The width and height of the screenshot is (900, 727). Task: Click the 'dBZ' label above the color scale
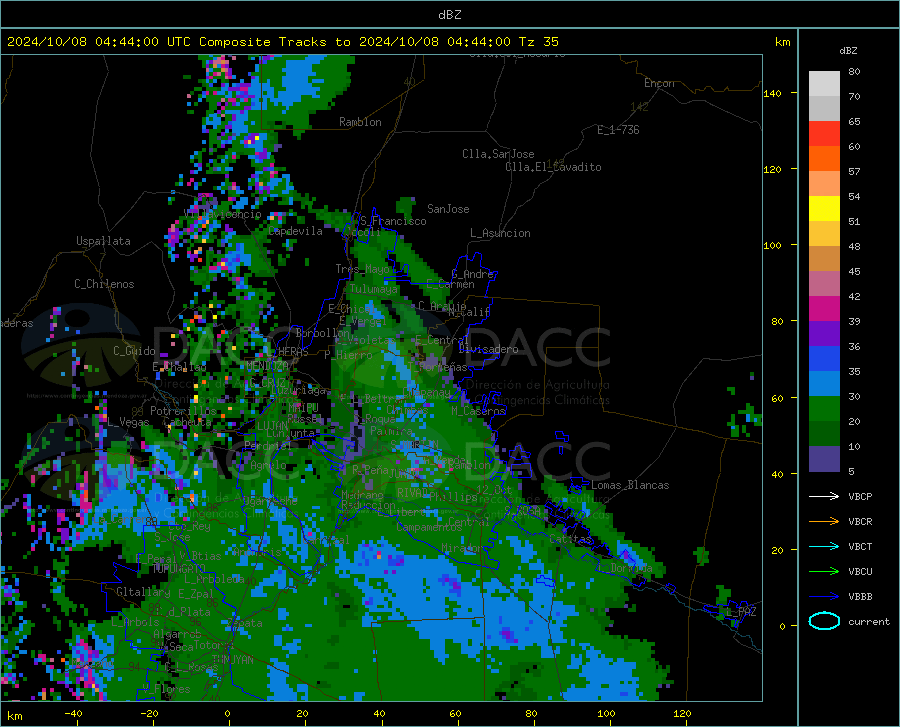pos(848,50)
